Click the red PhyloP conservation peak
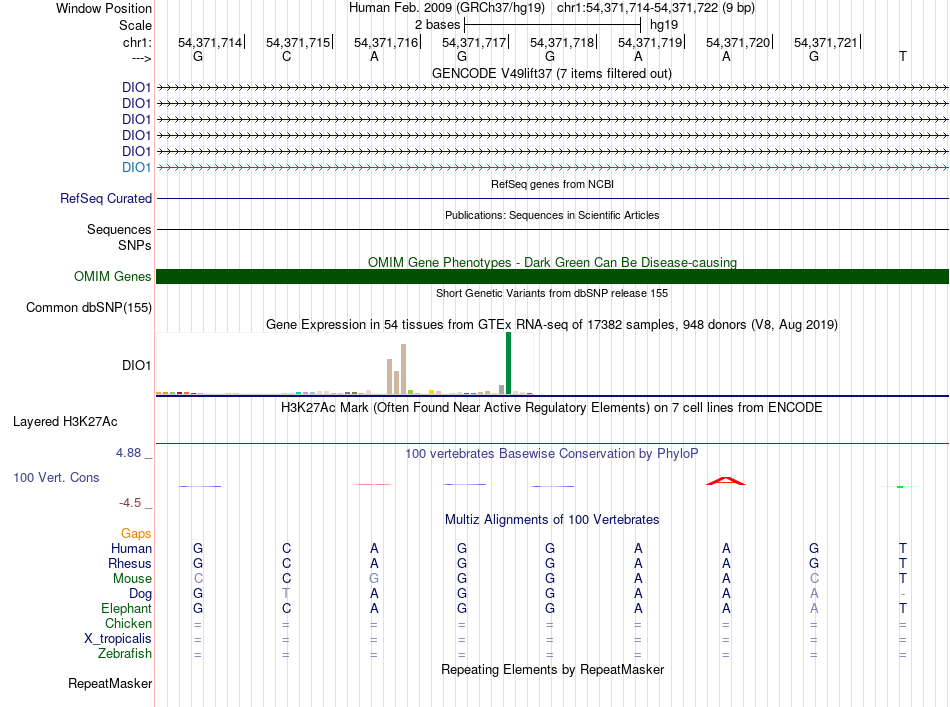This screenshot has height=707, width=950. [x=726, y=482]
